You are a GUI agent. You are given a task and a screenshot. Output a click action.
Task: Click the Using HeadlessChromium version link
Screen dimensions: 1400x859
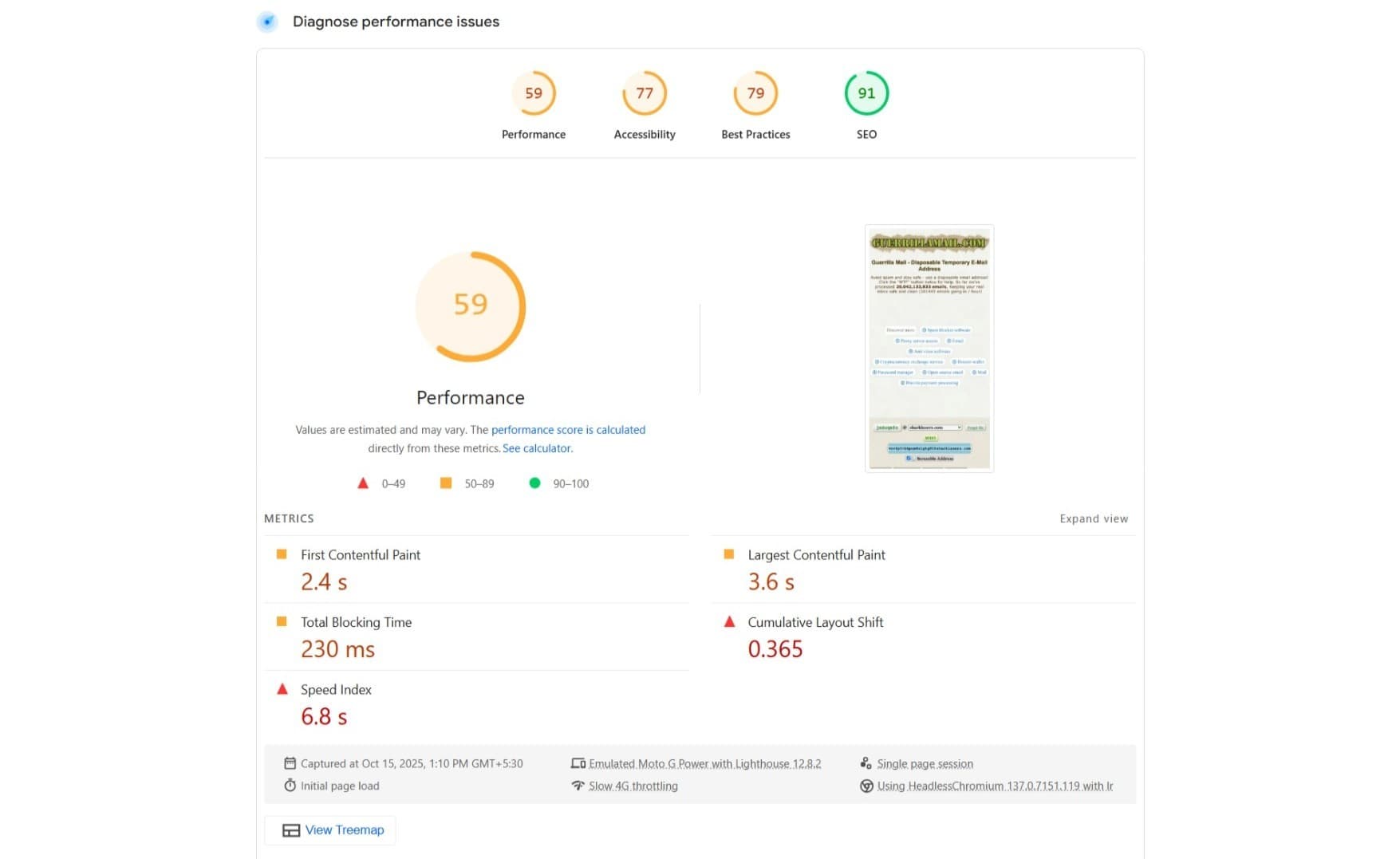[x=994, y=786]
